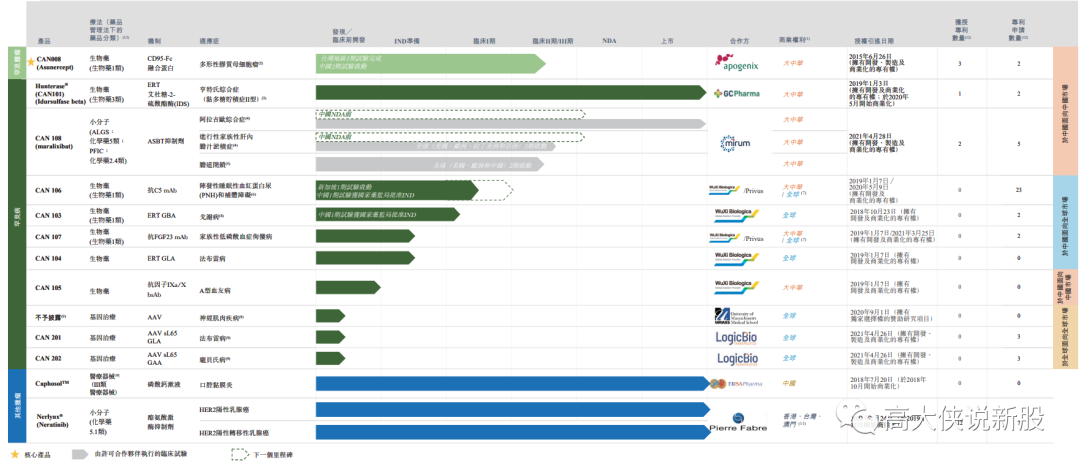The image size is (1080, 466).
Task: Click the 機制 column header
Action: point(154,41)
